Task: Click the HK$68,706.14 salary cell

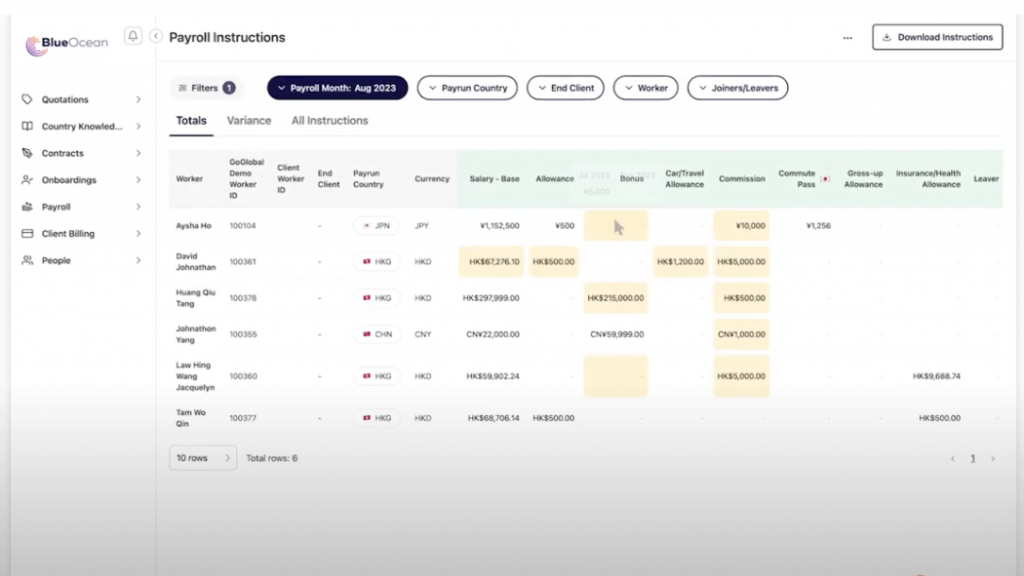Action: click(493, 418)
